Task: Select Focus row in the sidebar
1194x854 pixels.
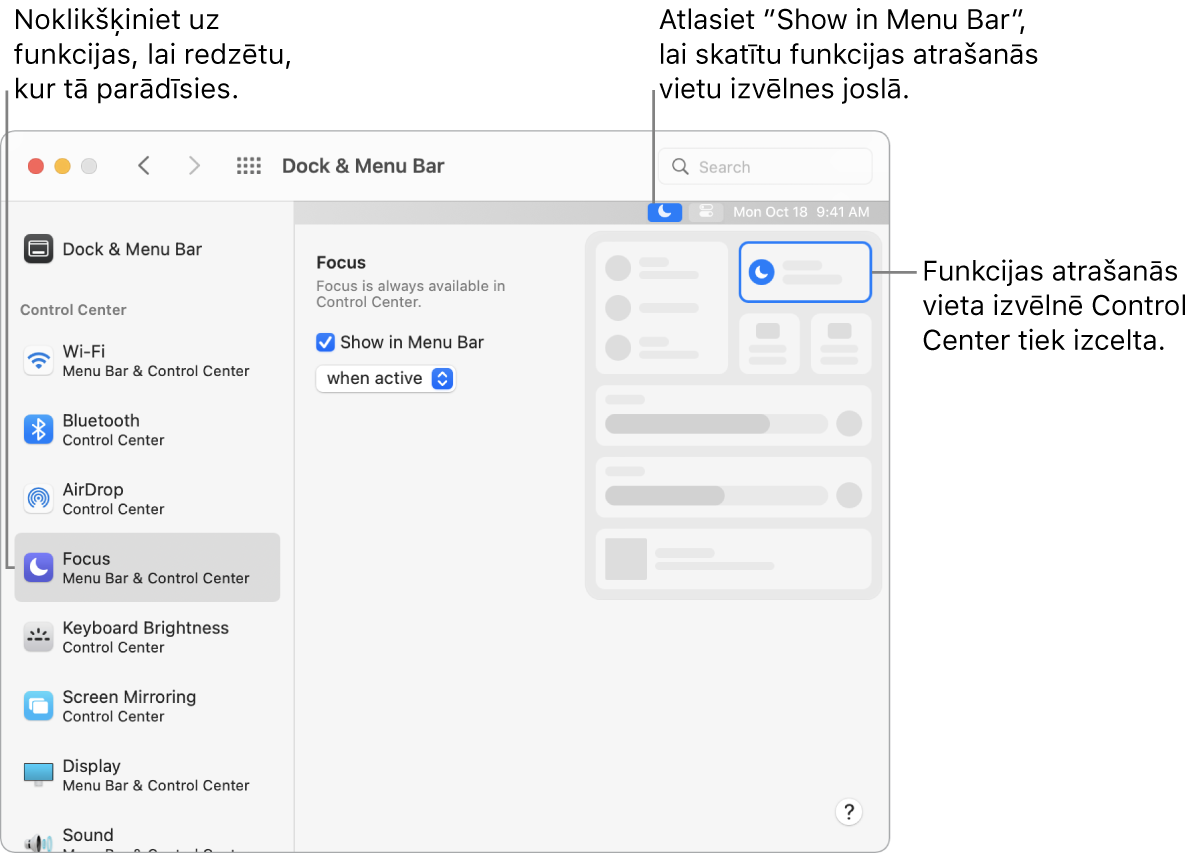Action: click(x=147, y=568)
